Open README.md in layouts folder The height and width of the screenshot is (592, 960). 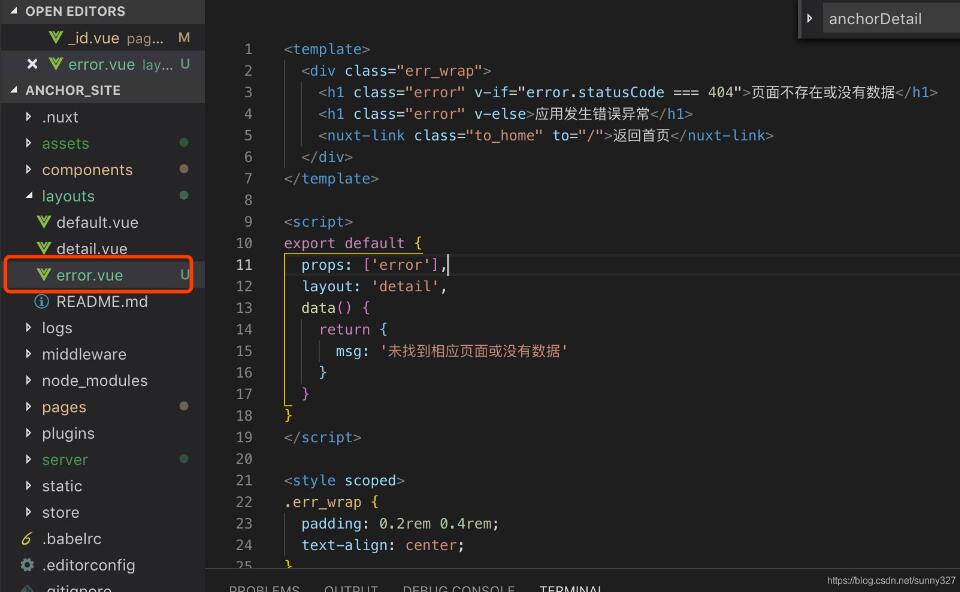(x=102, y=301)
